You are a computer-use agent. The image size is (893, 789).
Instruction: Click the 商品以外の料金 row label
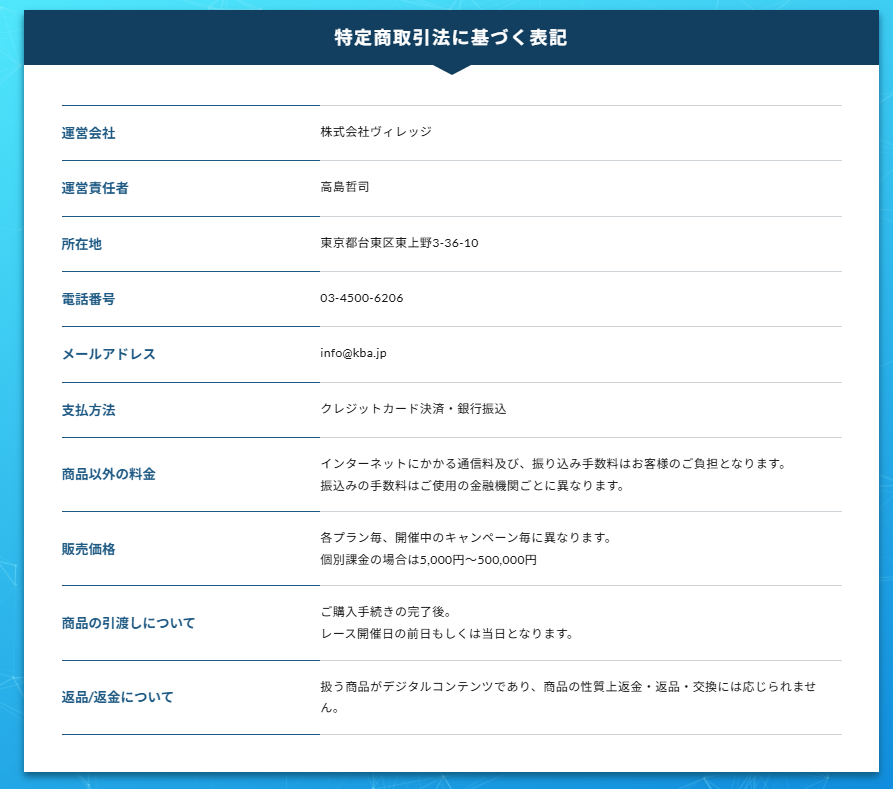point(108,474)
